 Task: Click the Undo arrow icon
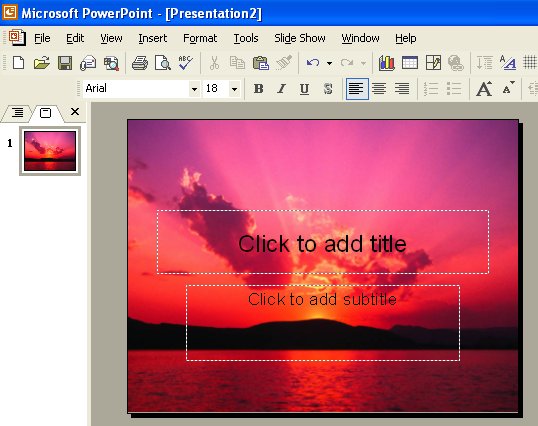[313, 63]
